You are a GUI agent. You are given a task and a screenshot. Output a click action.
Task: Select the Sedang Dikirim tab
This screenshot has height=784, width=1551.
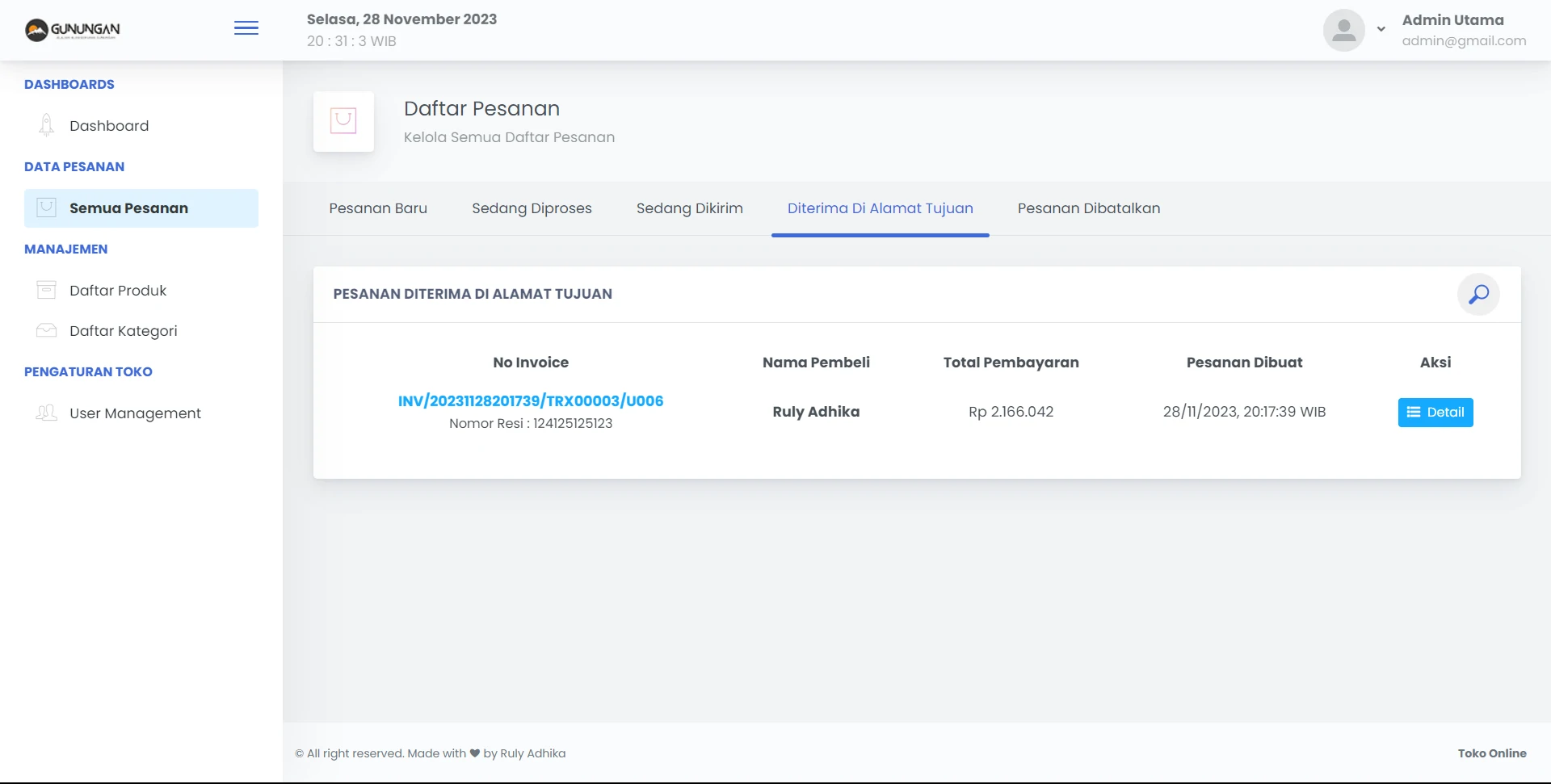click(689, 208)
